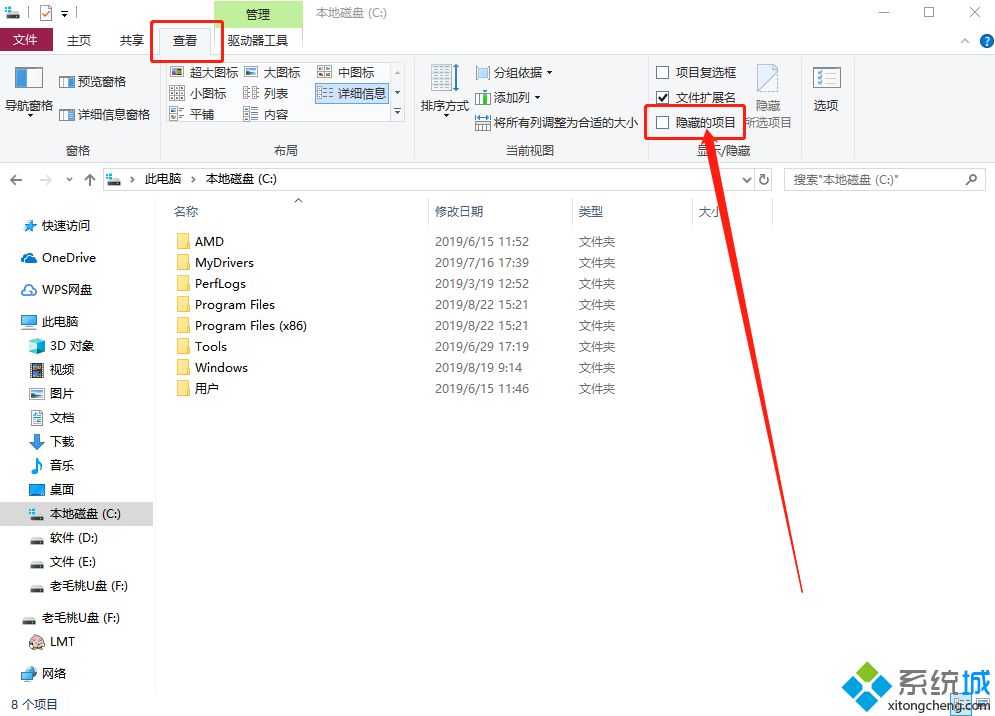
Task: Select 超大图标 layout
Action: click(x=204, y=72)
